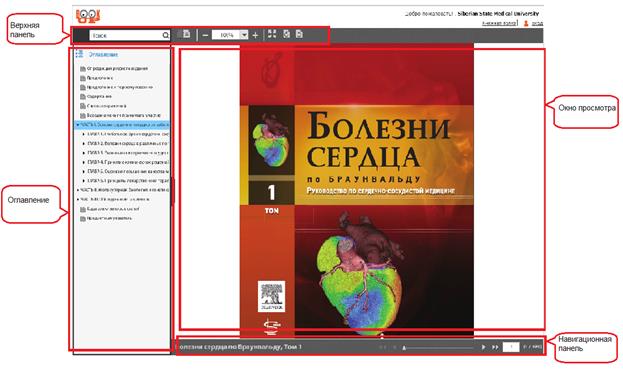Click the orange user icon at top right
This screenshot has height=372, width=623.
pos(526,23)
